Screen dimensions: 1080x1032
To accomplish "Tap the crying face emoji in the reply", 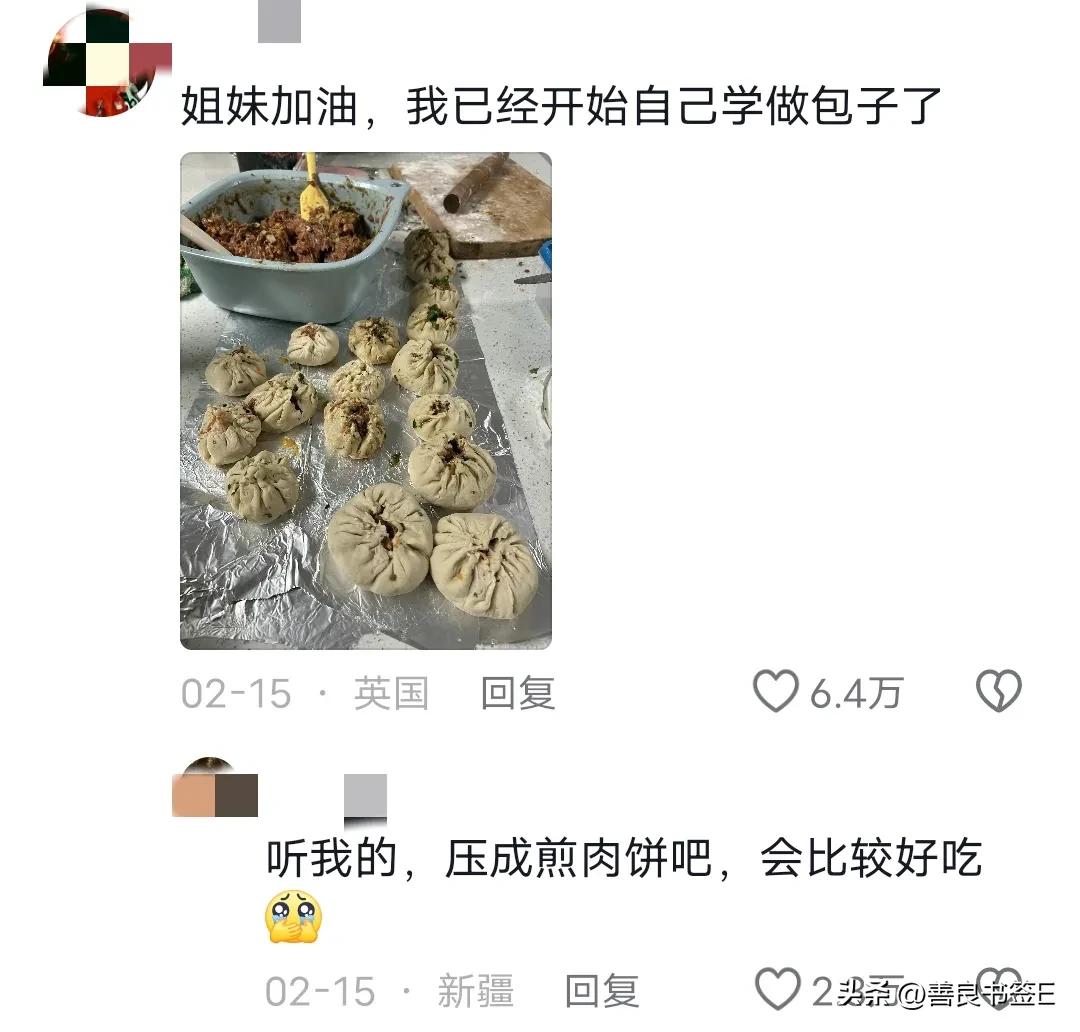I will [293, 916].
